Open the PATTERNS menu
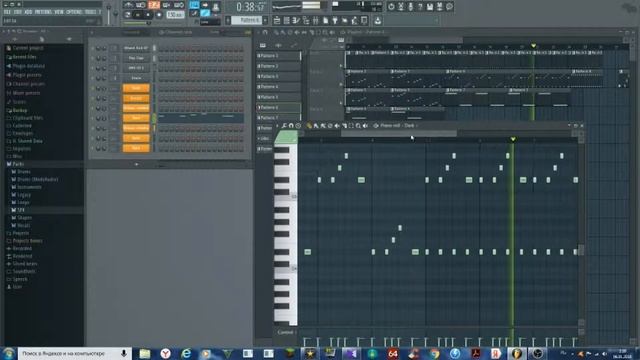 (x=43, y=12)
